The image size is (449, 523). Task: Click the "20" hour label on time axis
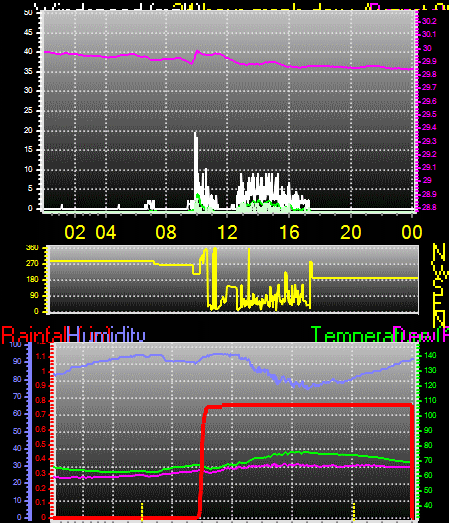(x=351, y=232)
